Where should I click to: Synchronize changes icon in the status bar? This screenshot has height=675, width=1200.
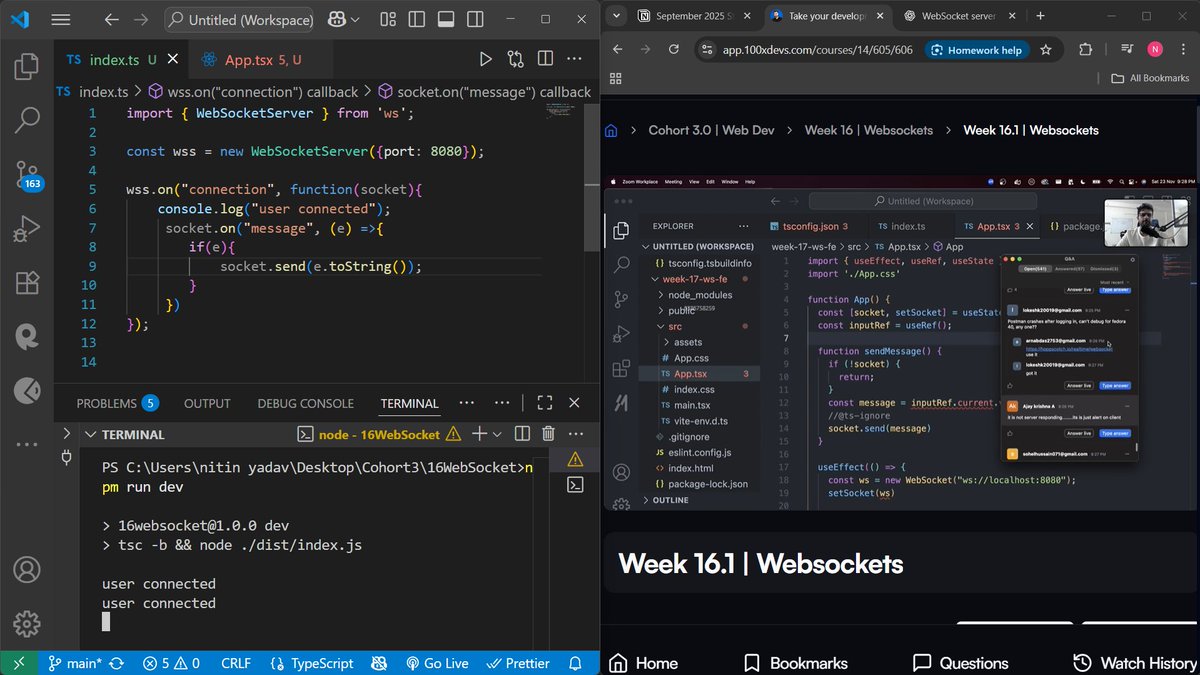116,663
